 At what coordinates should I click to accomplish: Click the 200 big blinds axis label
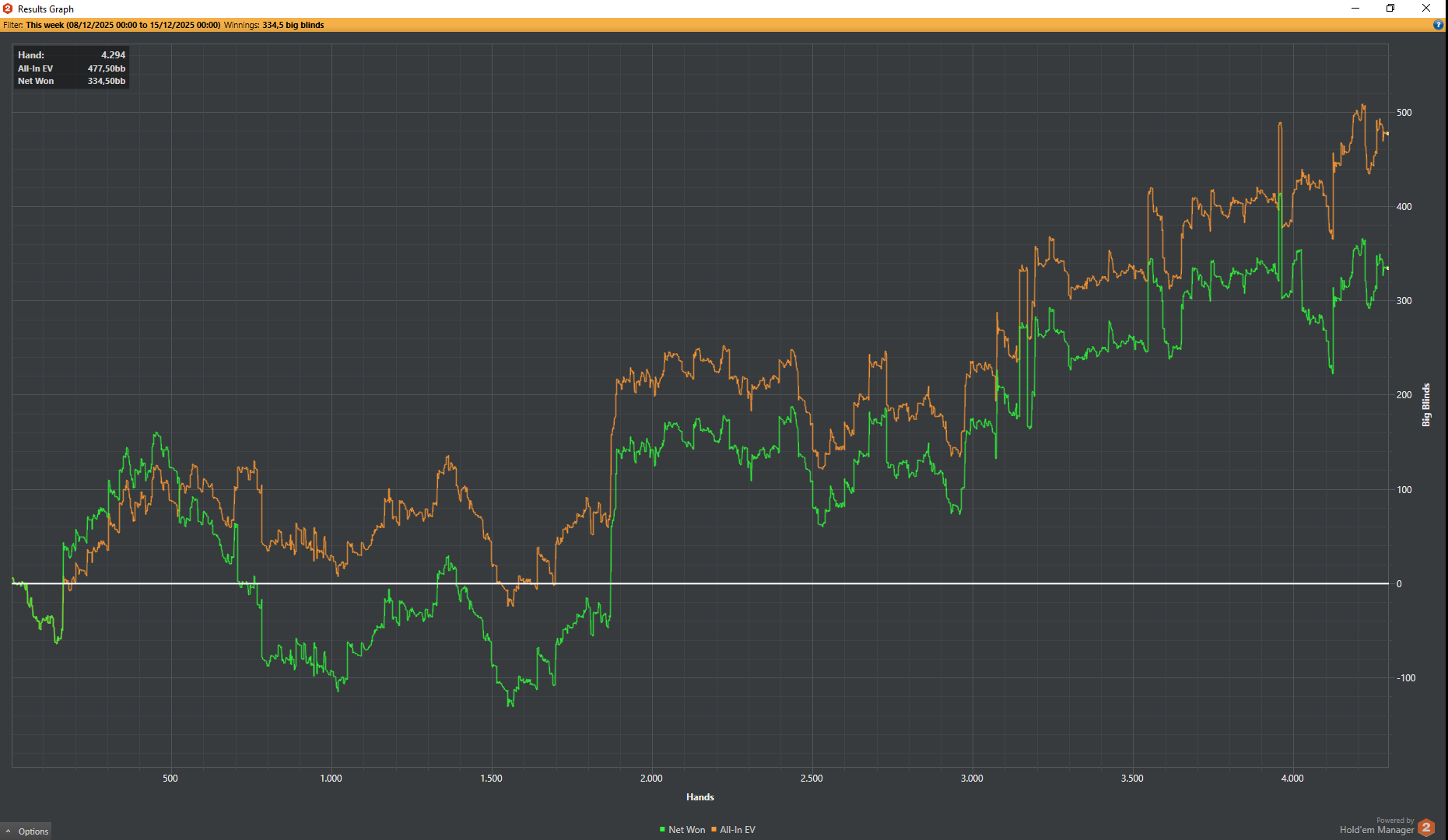(x=1404, y=395)
